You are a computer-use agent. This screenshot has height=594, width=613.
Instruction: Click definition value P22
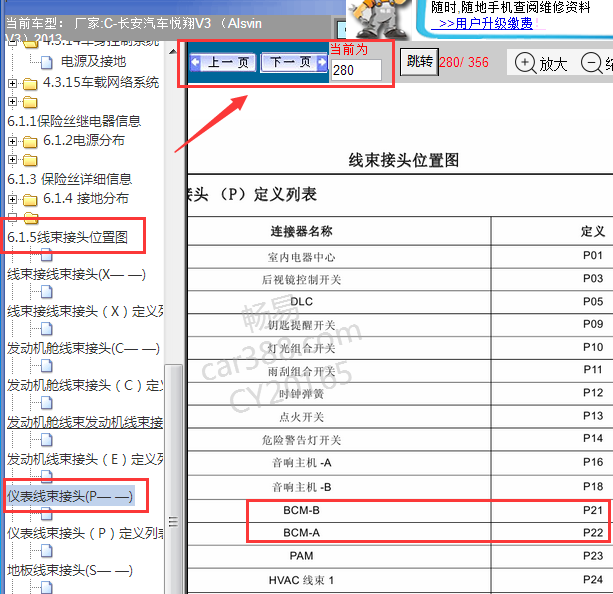click(593, 533)
